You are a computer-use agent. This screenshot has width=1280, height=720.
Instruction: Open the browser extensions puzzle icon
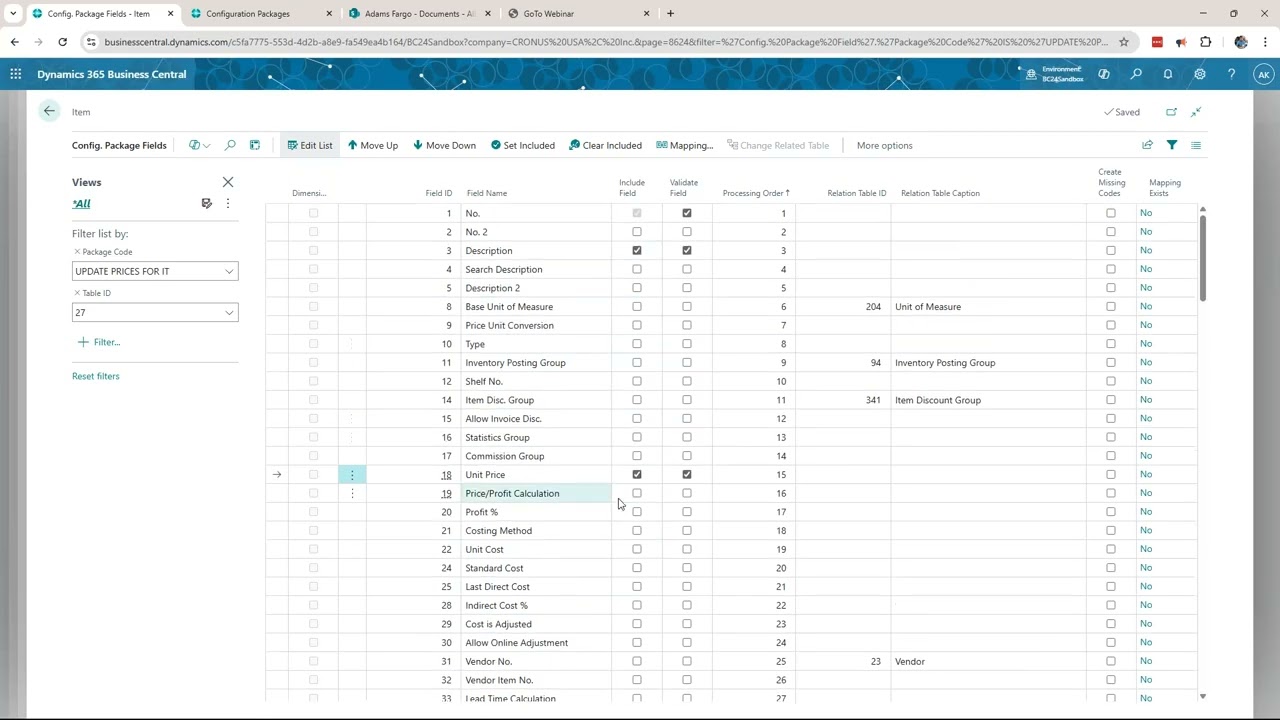tap(1205, 42)
